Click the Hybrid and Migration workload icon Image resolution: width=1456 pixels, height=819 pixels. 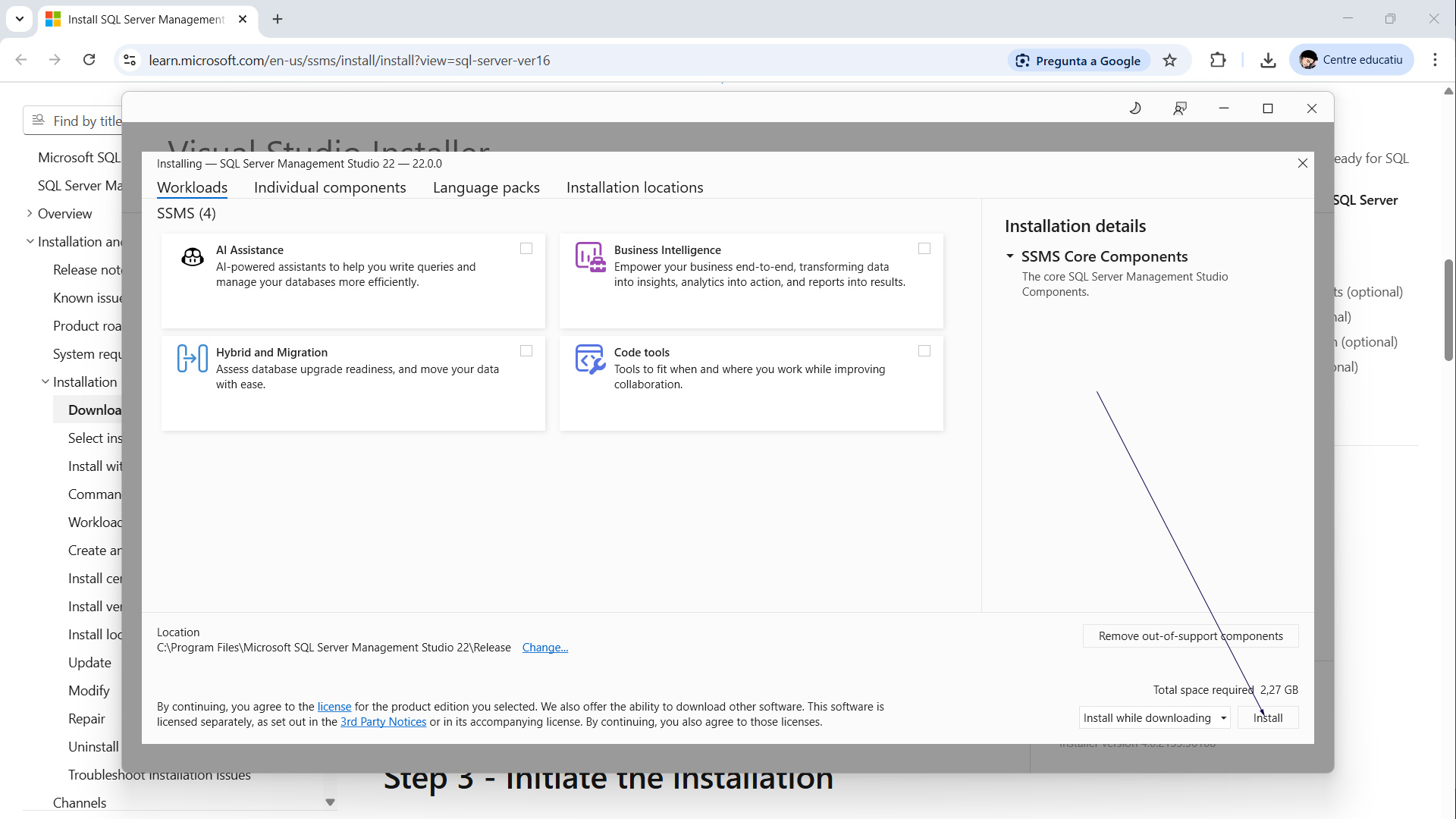(193, 358)
